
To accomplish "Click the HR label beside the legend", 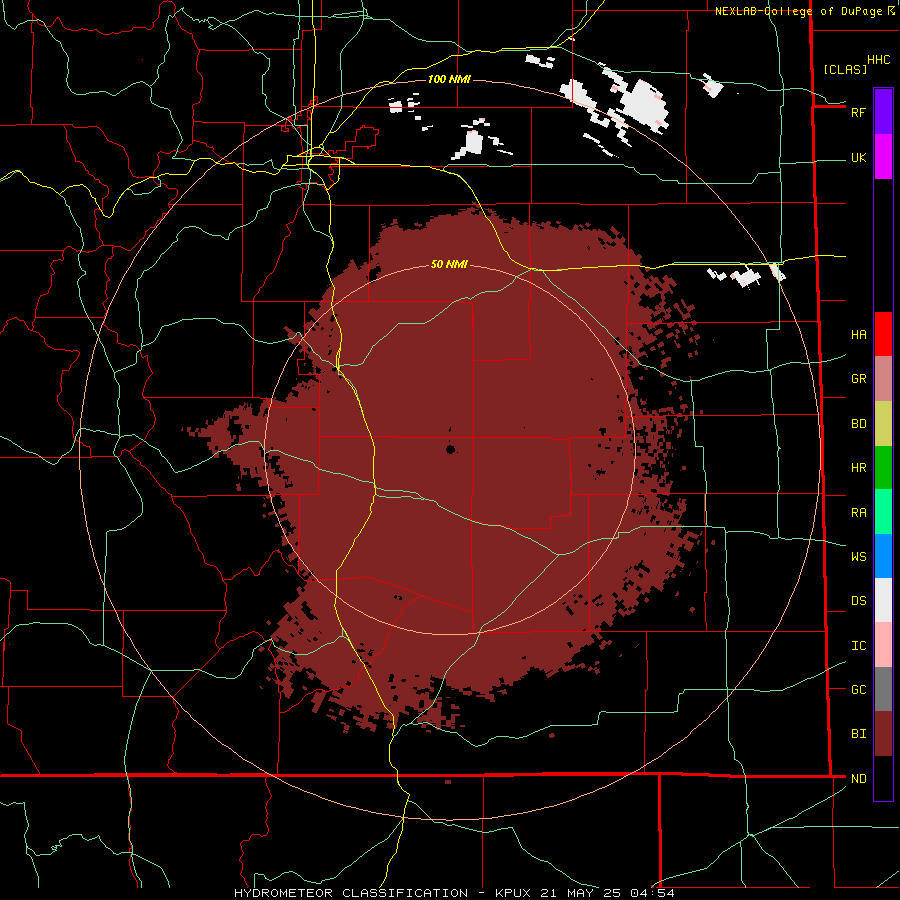I will point(859,468).
